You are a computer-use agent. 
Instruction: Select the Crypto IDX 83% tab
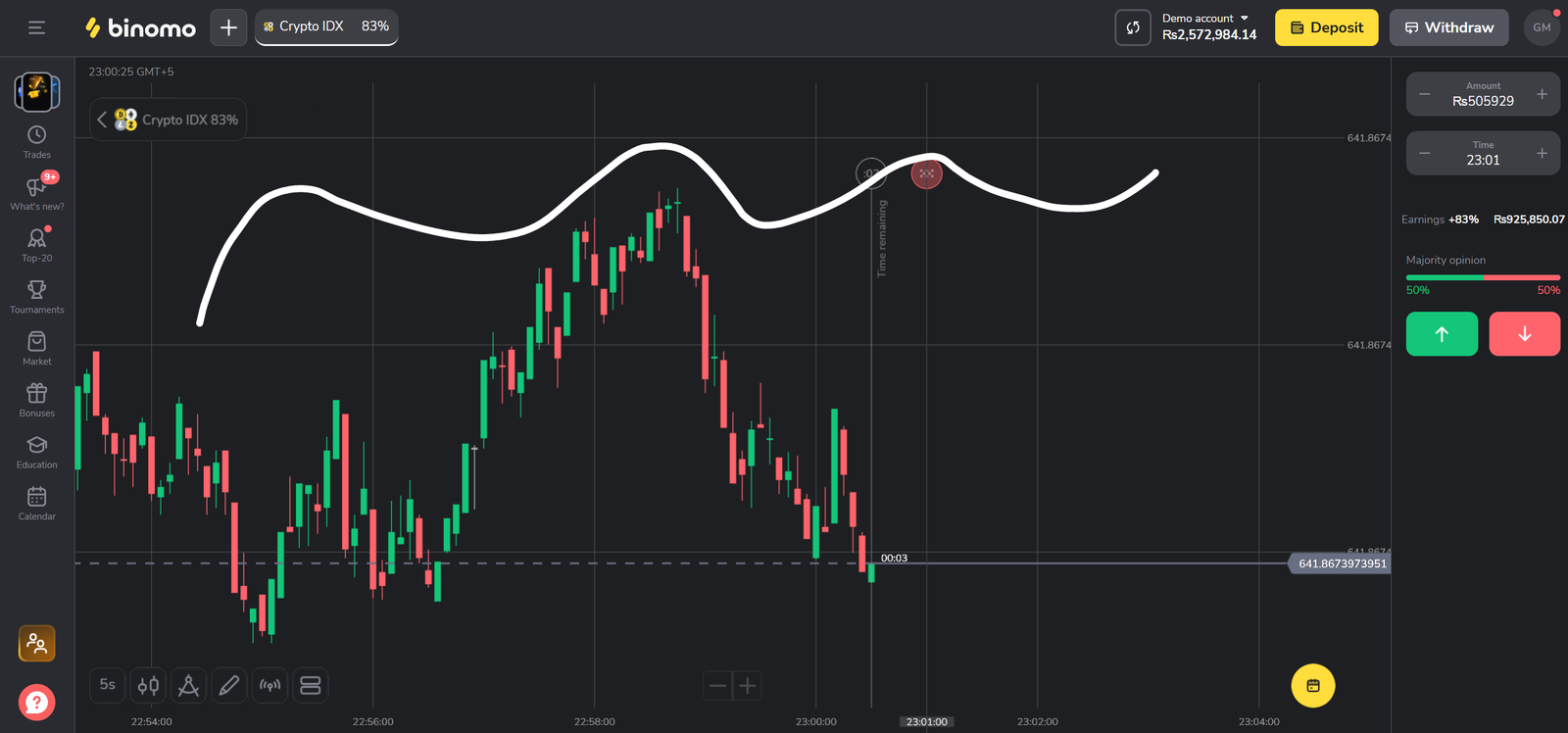(x=326, y=26)
